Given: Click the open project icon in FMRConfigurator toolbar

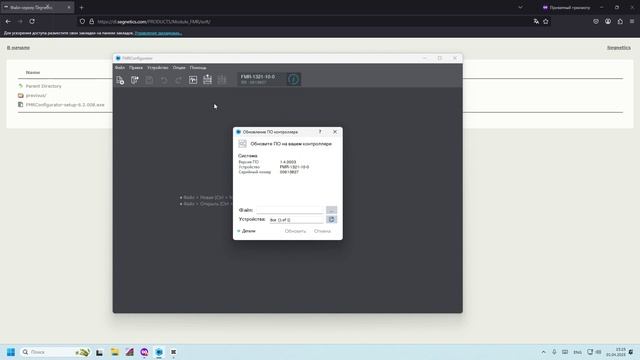Looking at the screenshot, I should tap(135, 80).
